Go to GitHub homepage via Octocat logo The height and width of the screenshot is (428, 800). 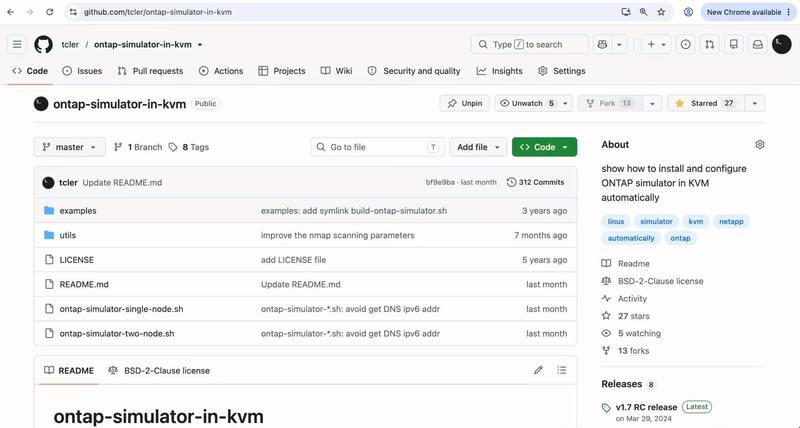click(x=43, y=44)
